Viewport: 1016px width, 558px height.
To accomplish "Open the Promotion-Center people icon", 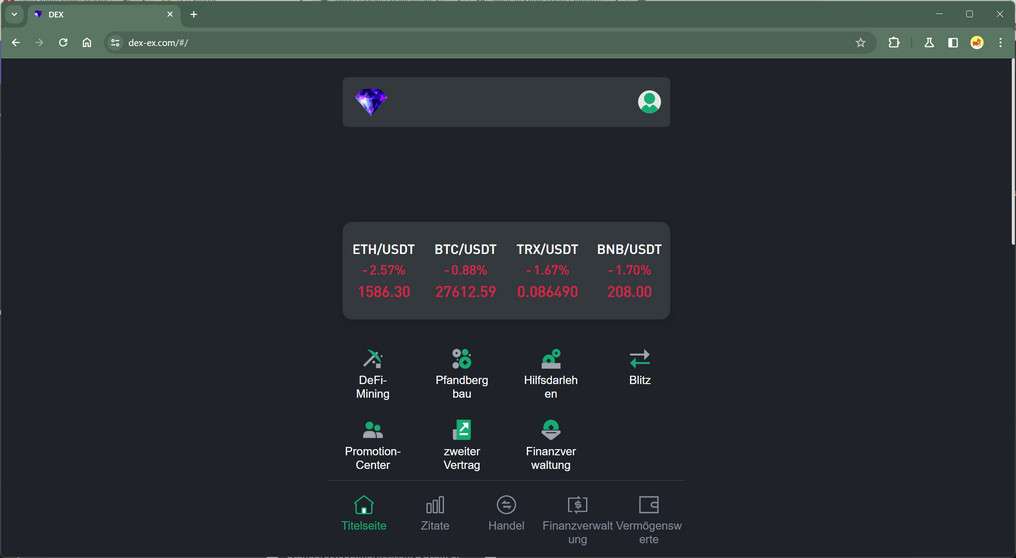I will (373, 430).
